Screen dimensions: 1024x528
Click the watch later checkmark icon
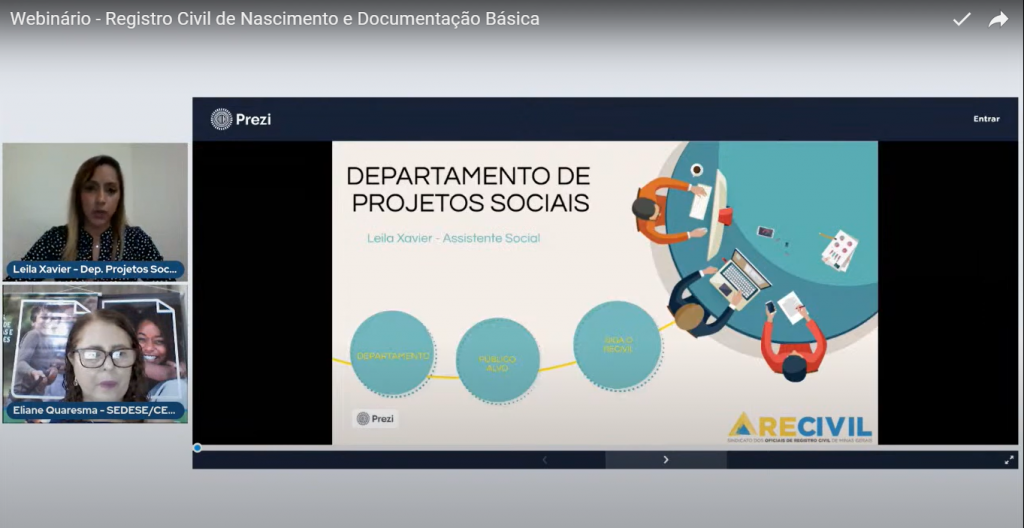pyautogui.click(x=962, y=19)
